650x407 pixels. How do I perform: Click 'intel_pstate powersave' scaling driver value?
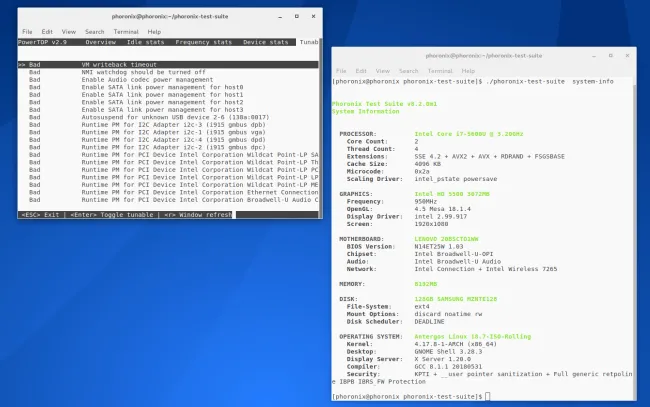456,179
